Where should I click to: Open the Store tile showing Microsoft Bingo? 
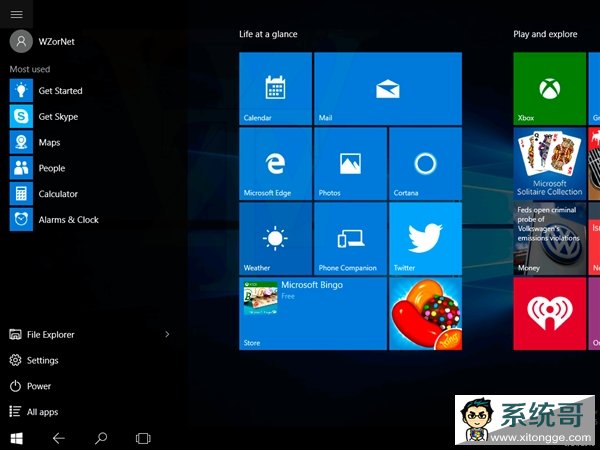tap(313, 314)
